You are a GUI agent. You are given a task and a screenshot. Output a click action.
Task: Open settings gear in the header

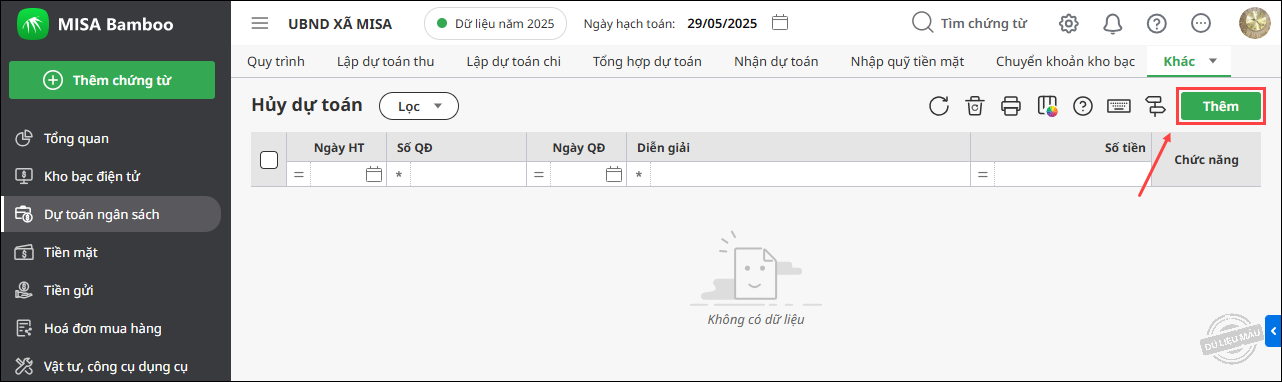[x=1069, y=23]
